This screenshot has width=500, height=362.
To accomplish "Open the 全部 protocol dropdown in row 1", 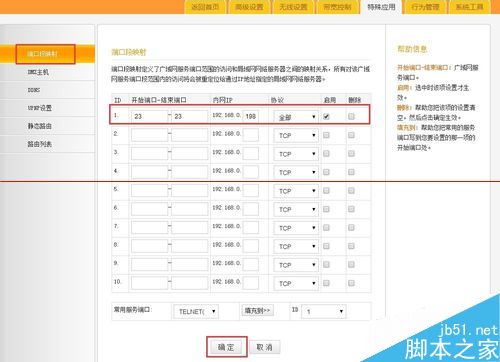I will pyautogui.click(x=296, y=117).
